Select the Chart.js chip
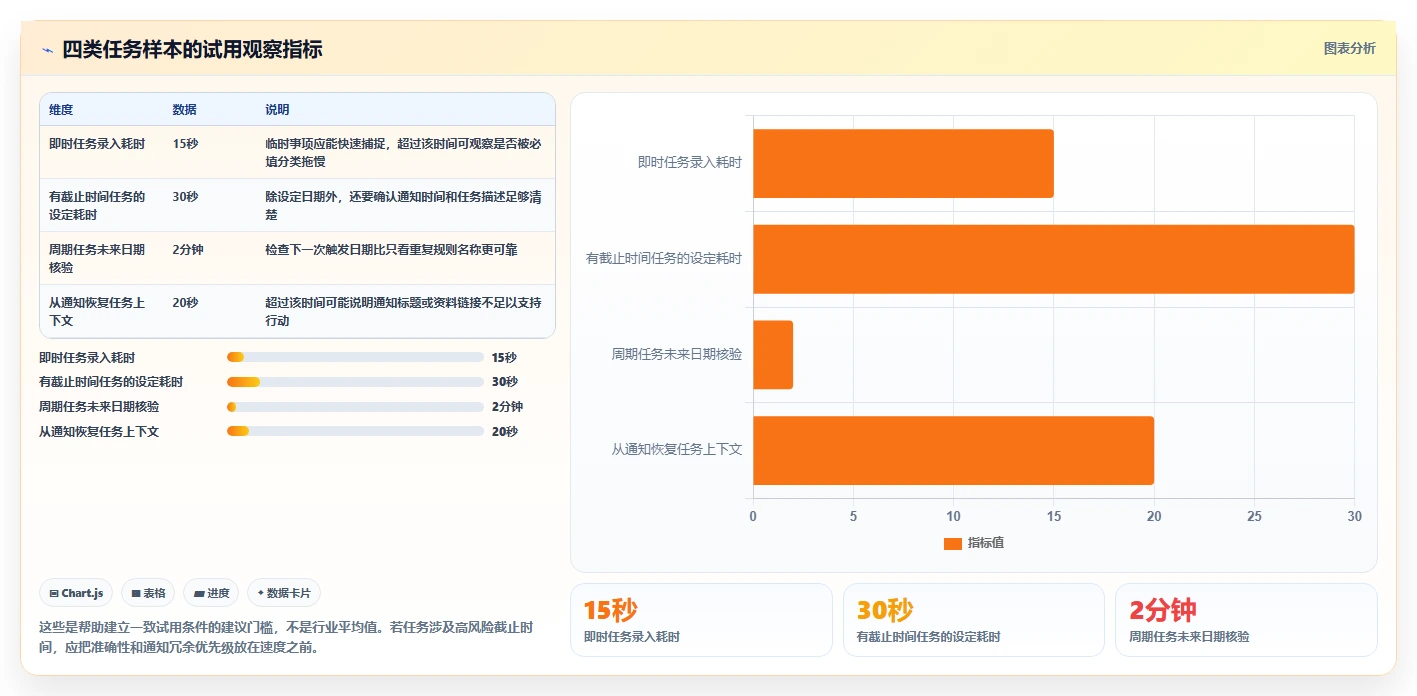The height and width of the screenshot is (696, 1417). [77, 593]
